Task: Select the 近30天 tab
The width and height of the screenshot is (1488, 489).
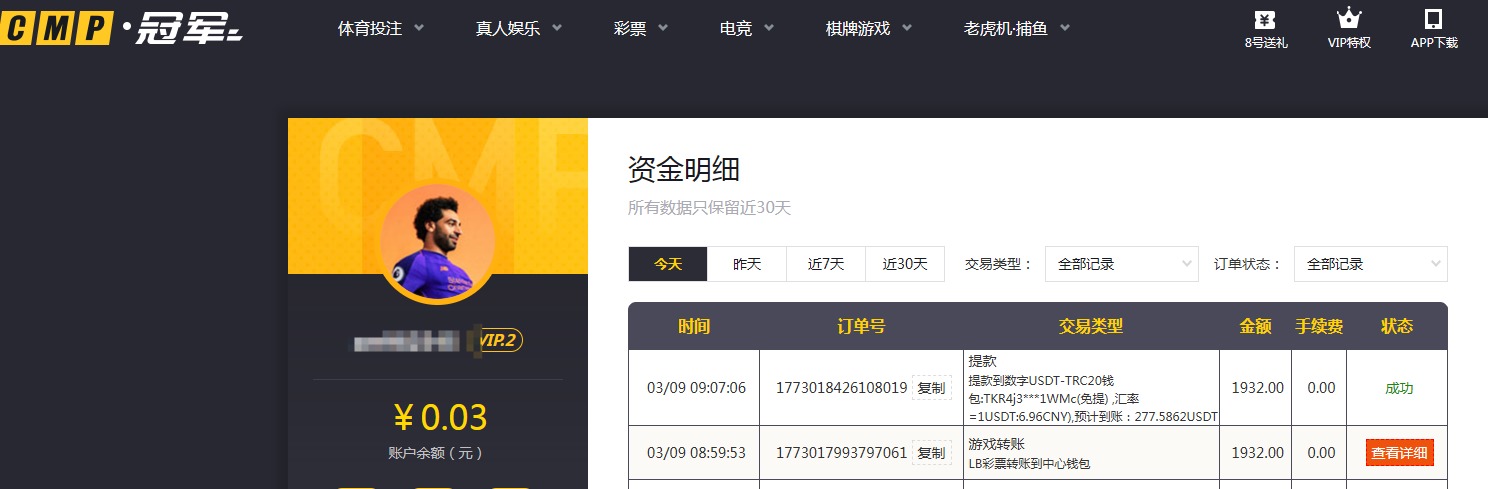Action: tap(905, 264)
